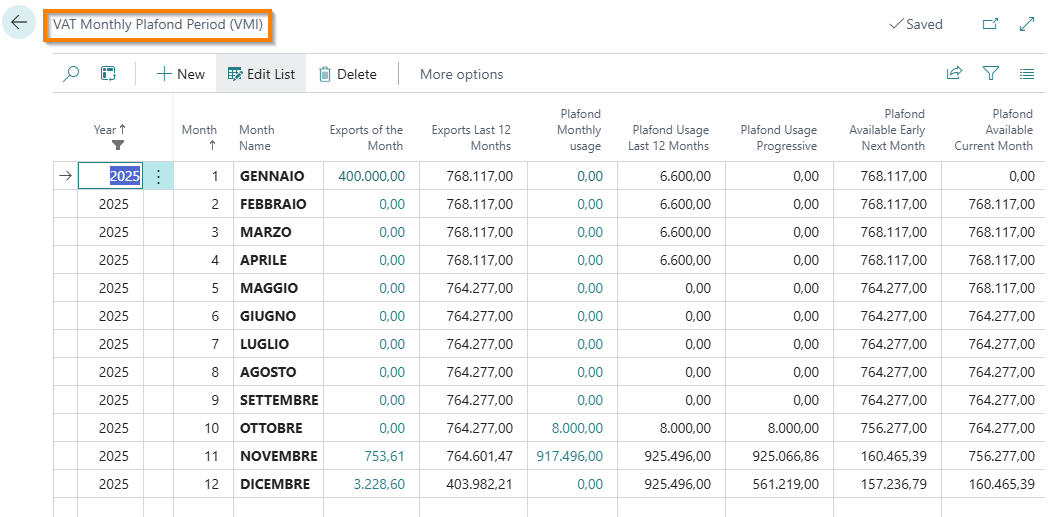This screenshot has width=1049, height=517.
Task: Toggle the filter pane funnel icon
Action: point(990,74)
